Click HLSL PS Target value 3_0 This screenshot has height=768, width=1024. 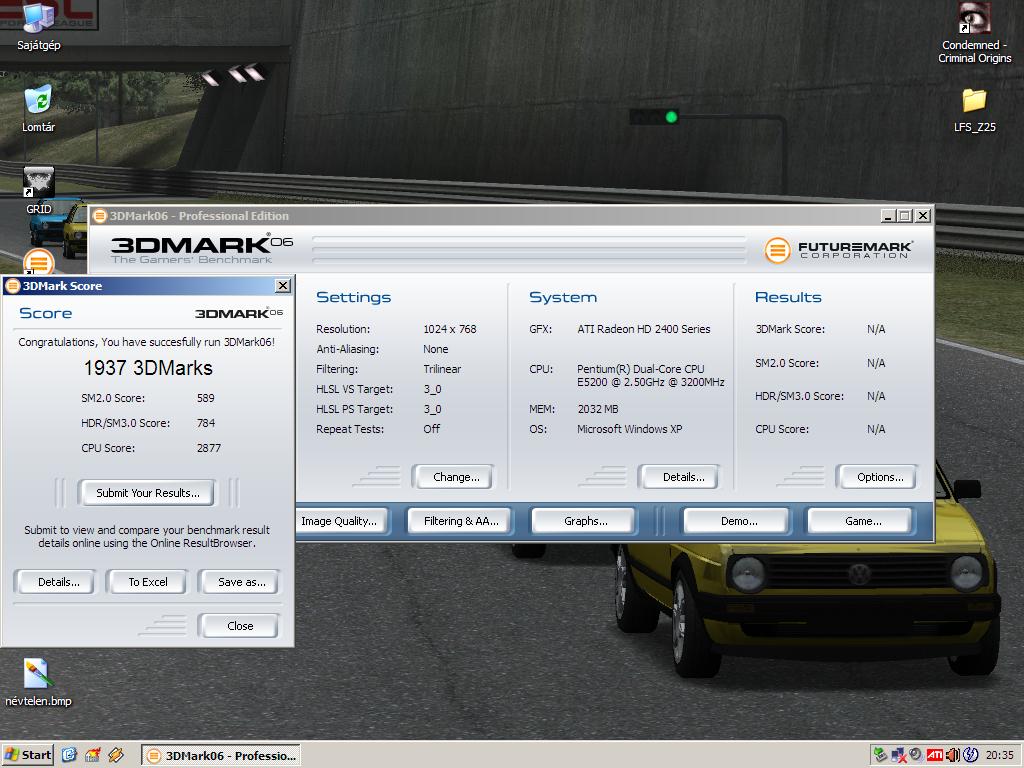click(432, 409)
